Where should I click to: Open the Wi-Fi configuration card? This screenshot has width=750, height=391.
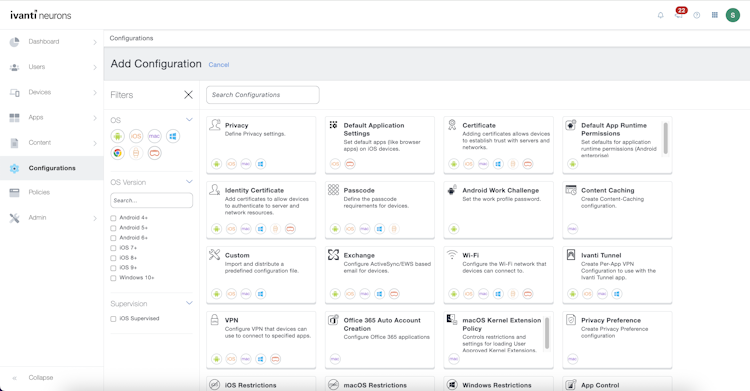coord(498,275)
